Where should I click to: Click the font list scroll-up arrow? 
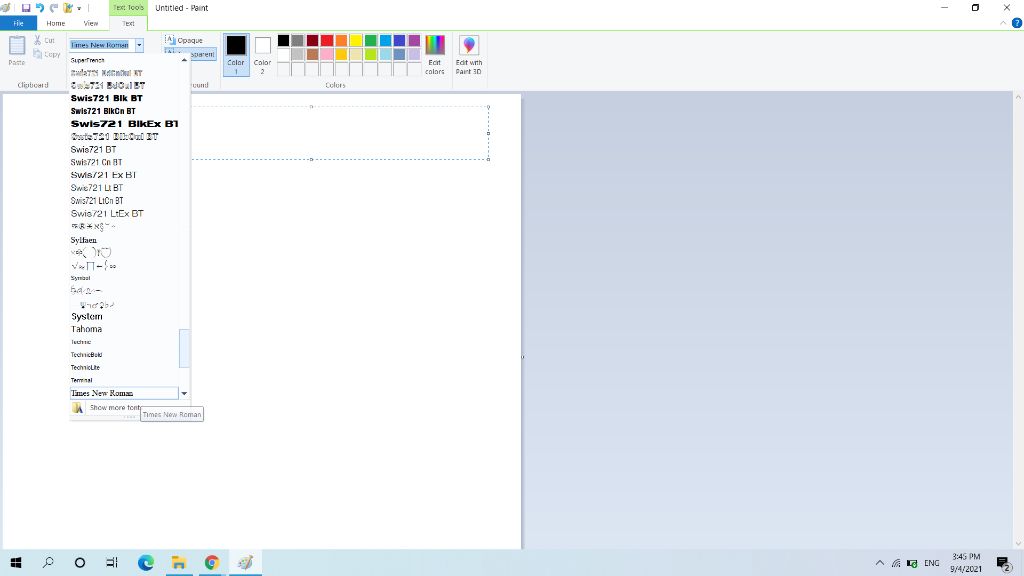[184, 60]
